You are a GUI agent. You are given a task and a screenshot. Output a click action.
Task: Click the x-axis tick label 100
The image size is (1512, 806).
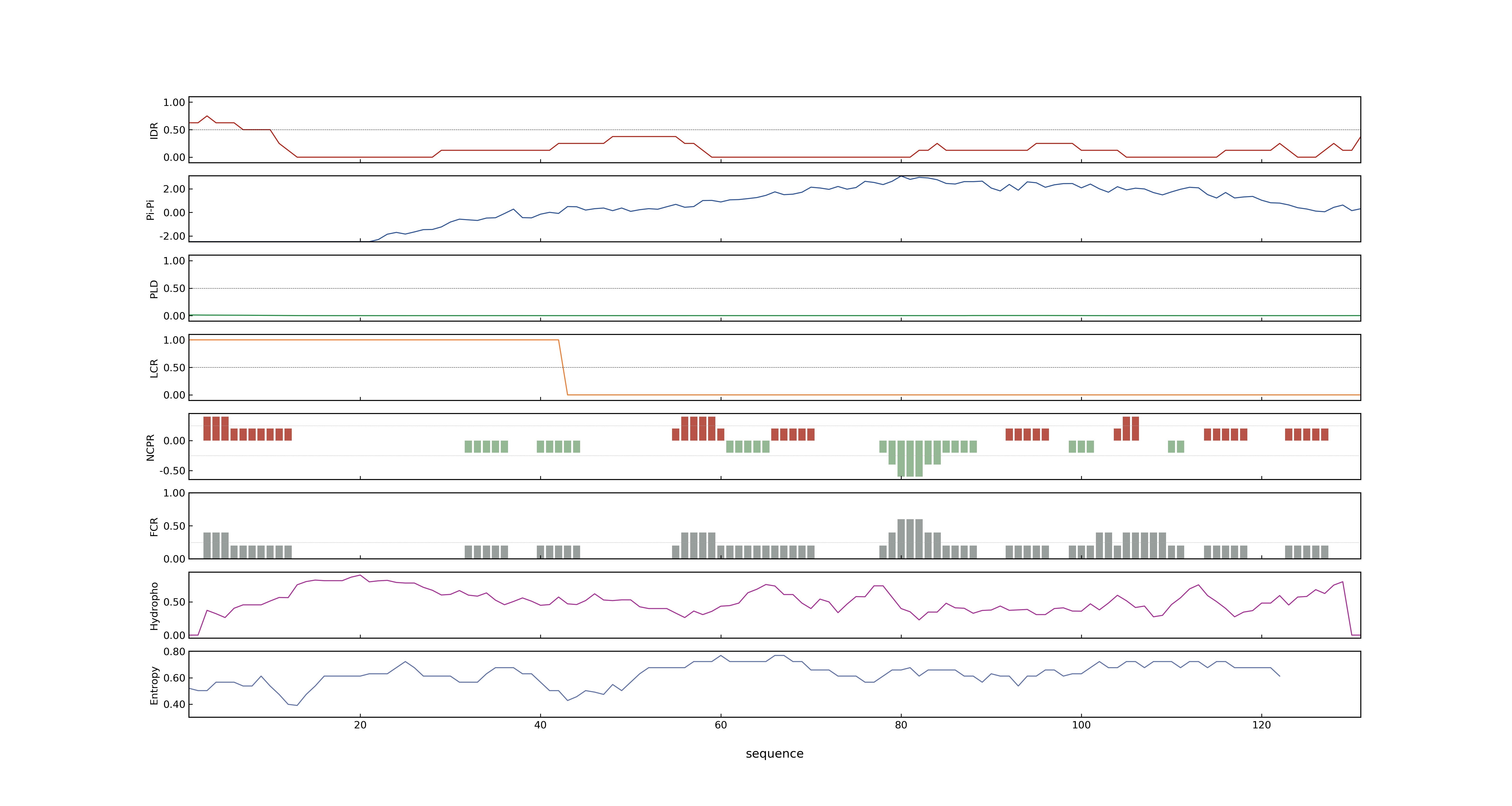tap(1081, 725)
